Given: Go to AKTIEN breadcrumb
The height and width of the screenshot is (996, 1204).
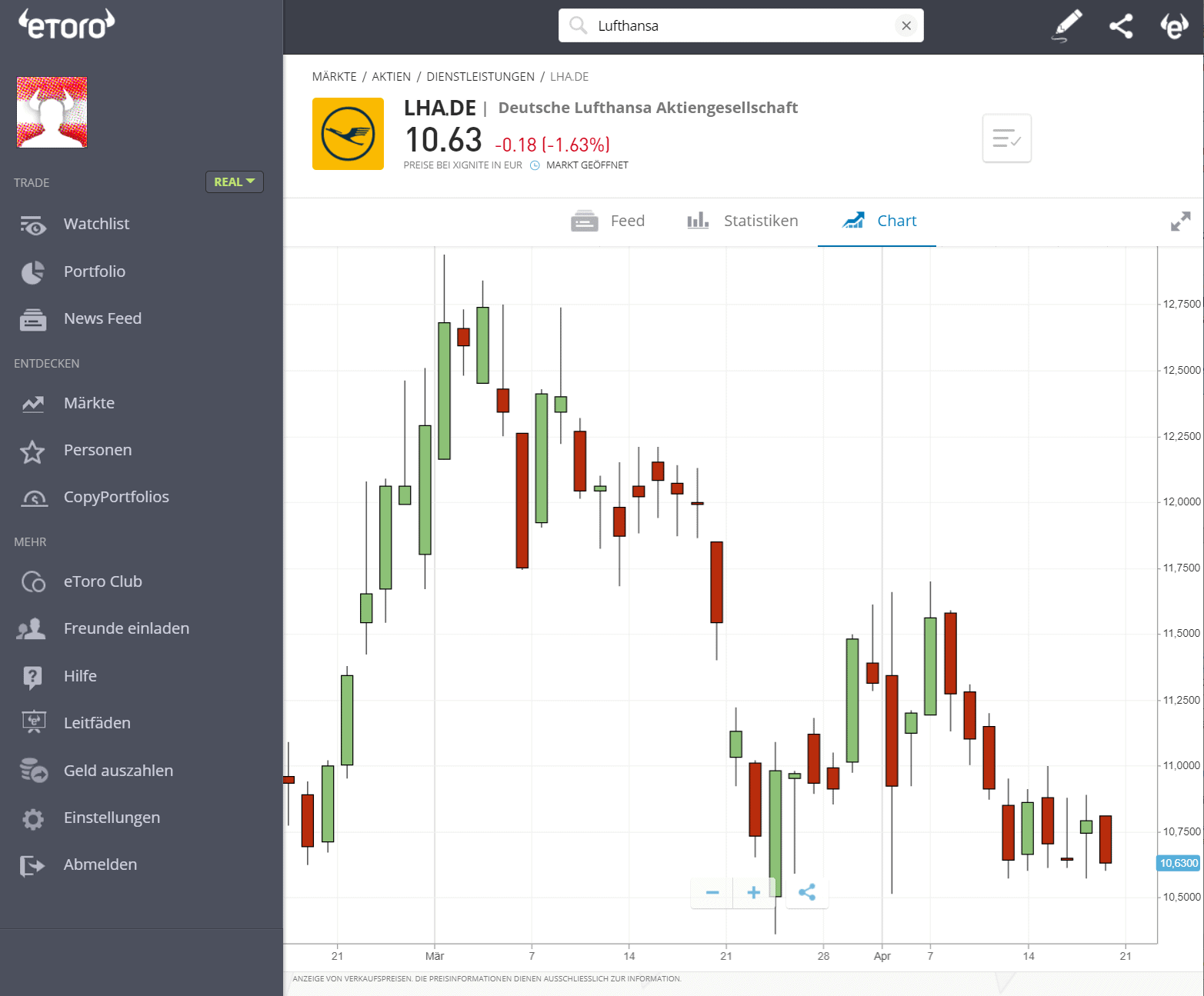Looking at the screenshot, I should click(x=391, y=77).
